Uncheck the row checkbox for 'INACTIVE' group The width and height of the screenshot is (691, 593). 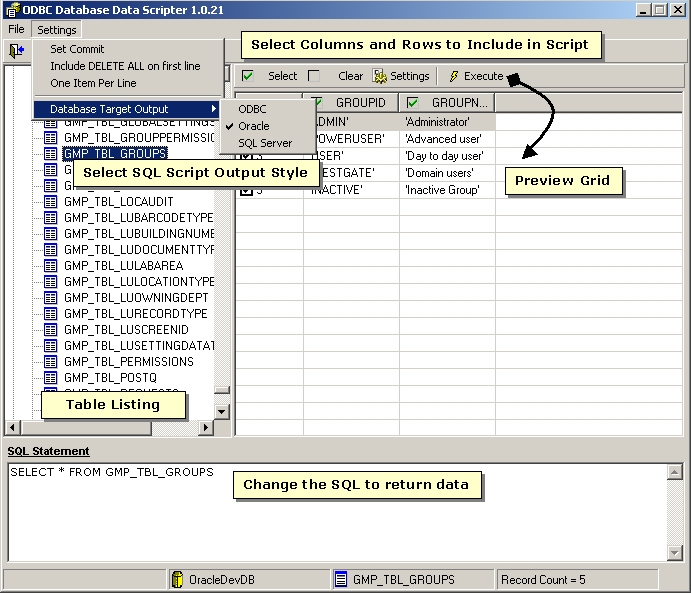[246, 189]
